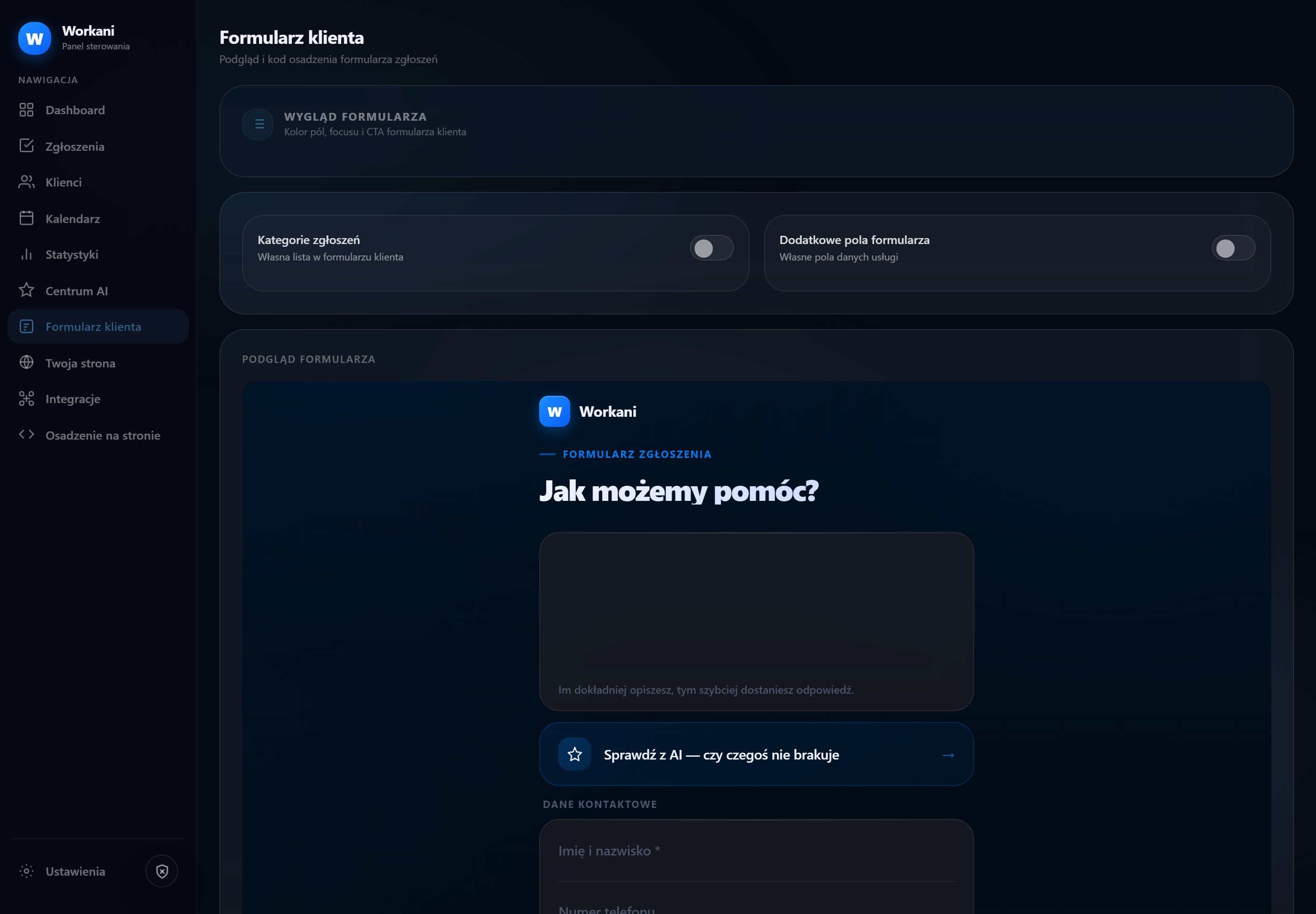Open Statystyki in the sidebar

tap(98, 254)
